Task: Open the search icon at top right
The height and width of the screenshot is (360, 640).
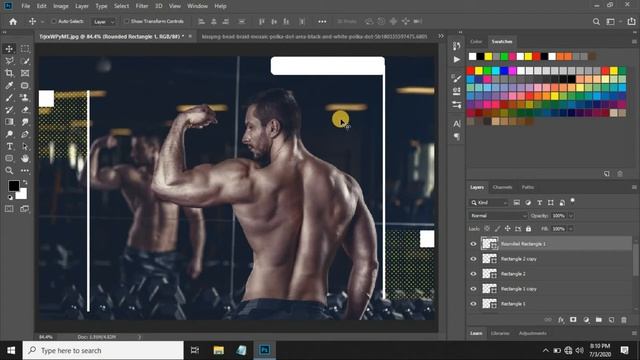Action: point(596,22)
